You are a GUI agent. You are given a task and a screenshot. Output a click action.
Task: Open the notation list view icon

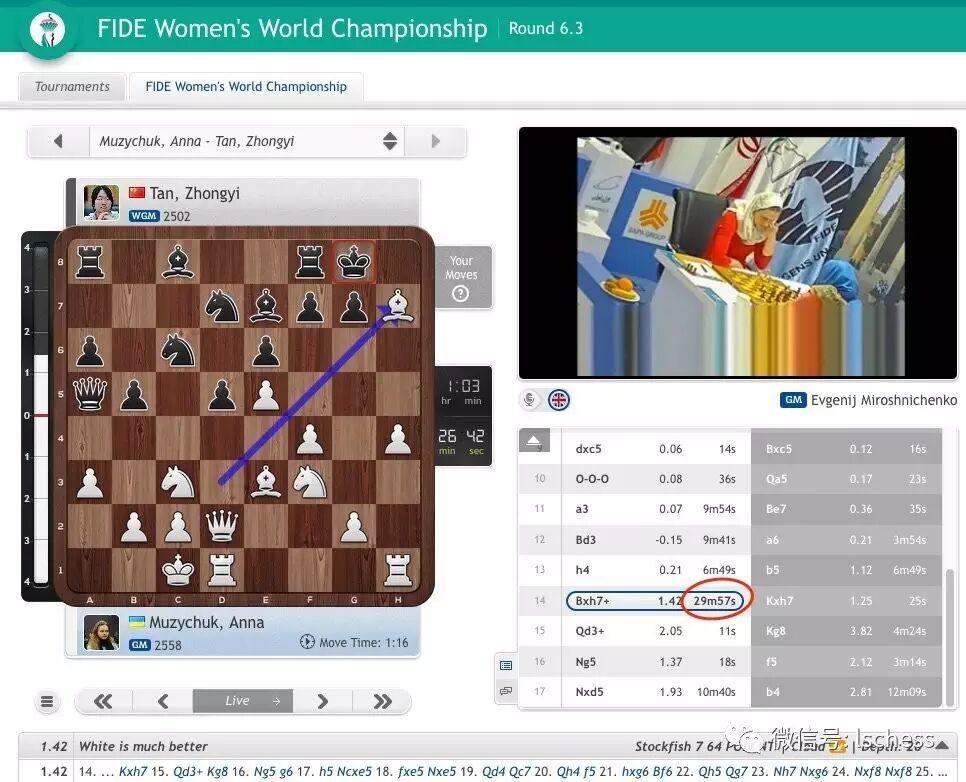506,665
